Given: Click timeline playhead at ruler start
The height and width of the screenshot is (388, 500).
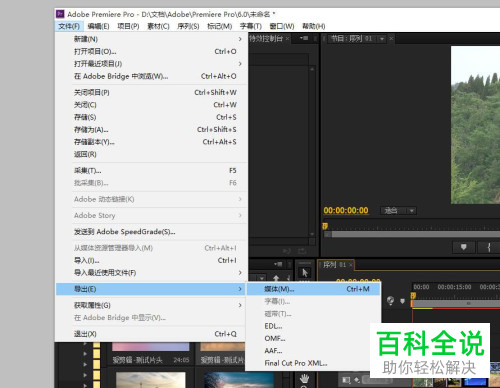Looking at the screenshot, I should click(x=413, y=295).
